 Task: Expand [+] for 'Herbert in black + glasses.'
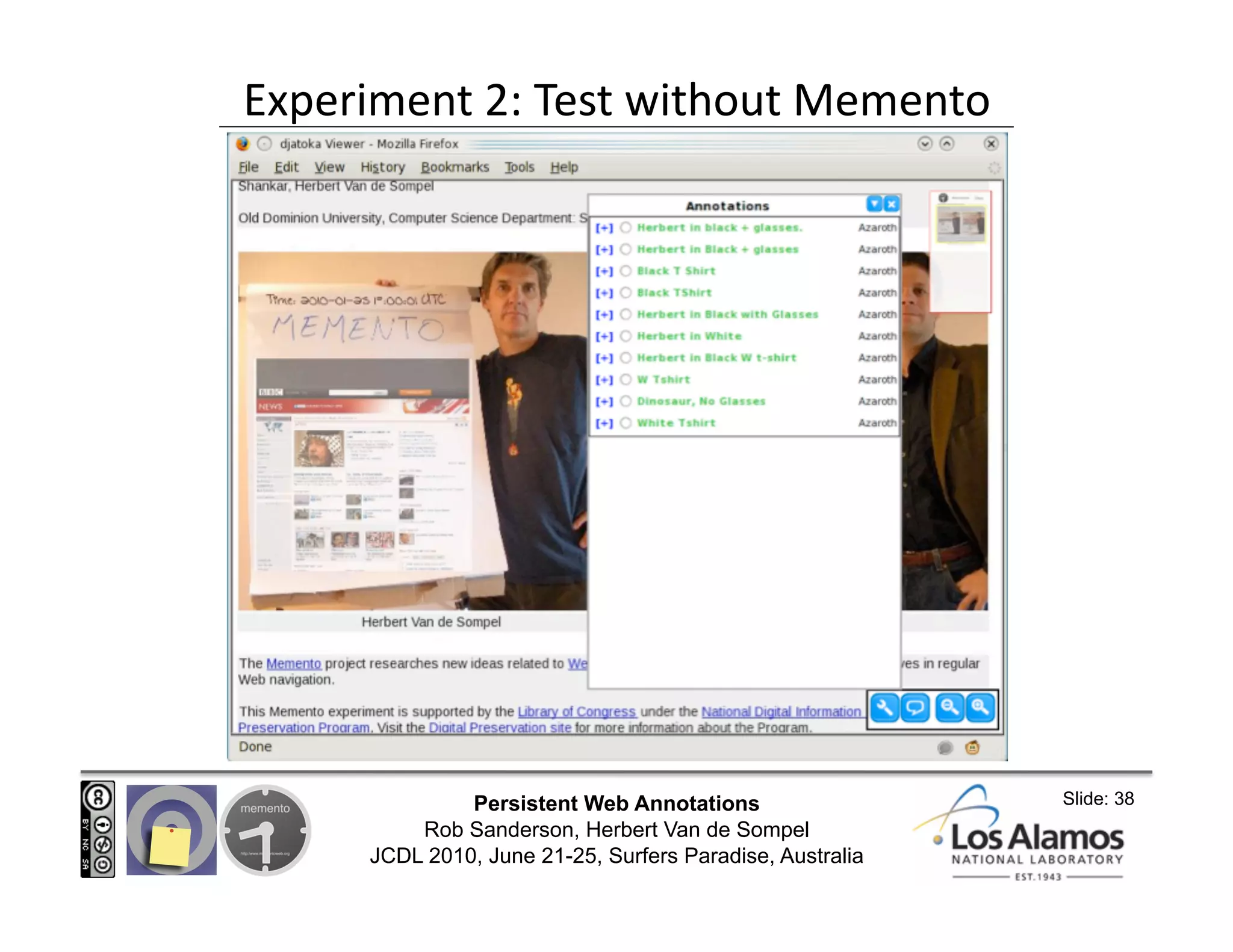604,227
